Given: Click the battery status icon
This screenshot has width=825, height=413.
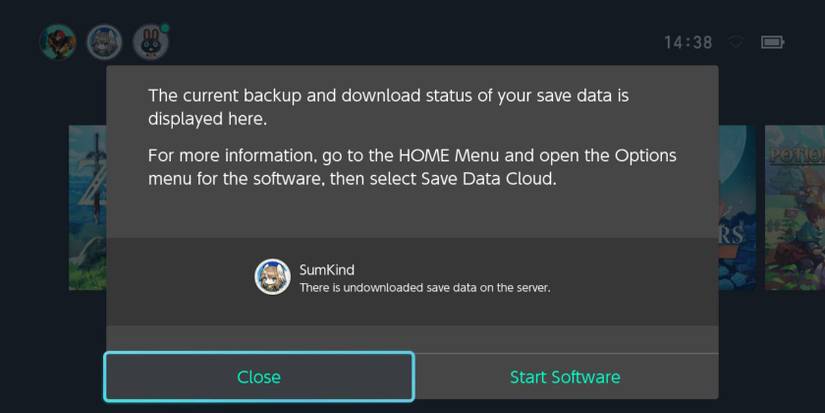Looking at the screenshot, I should 772,42.
